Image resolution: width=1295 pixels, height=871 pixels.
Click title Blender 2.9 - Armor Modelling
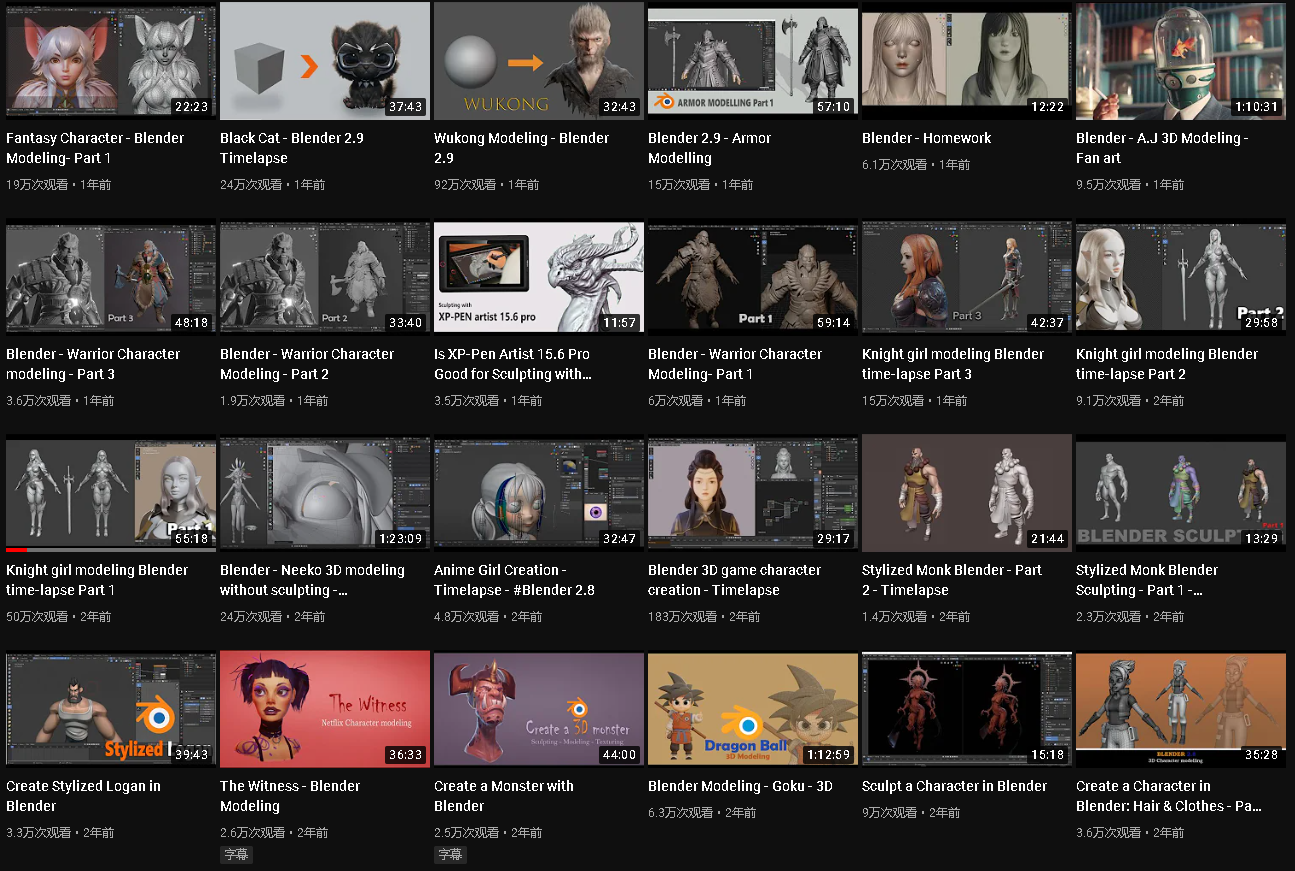(x=710, y=148)
